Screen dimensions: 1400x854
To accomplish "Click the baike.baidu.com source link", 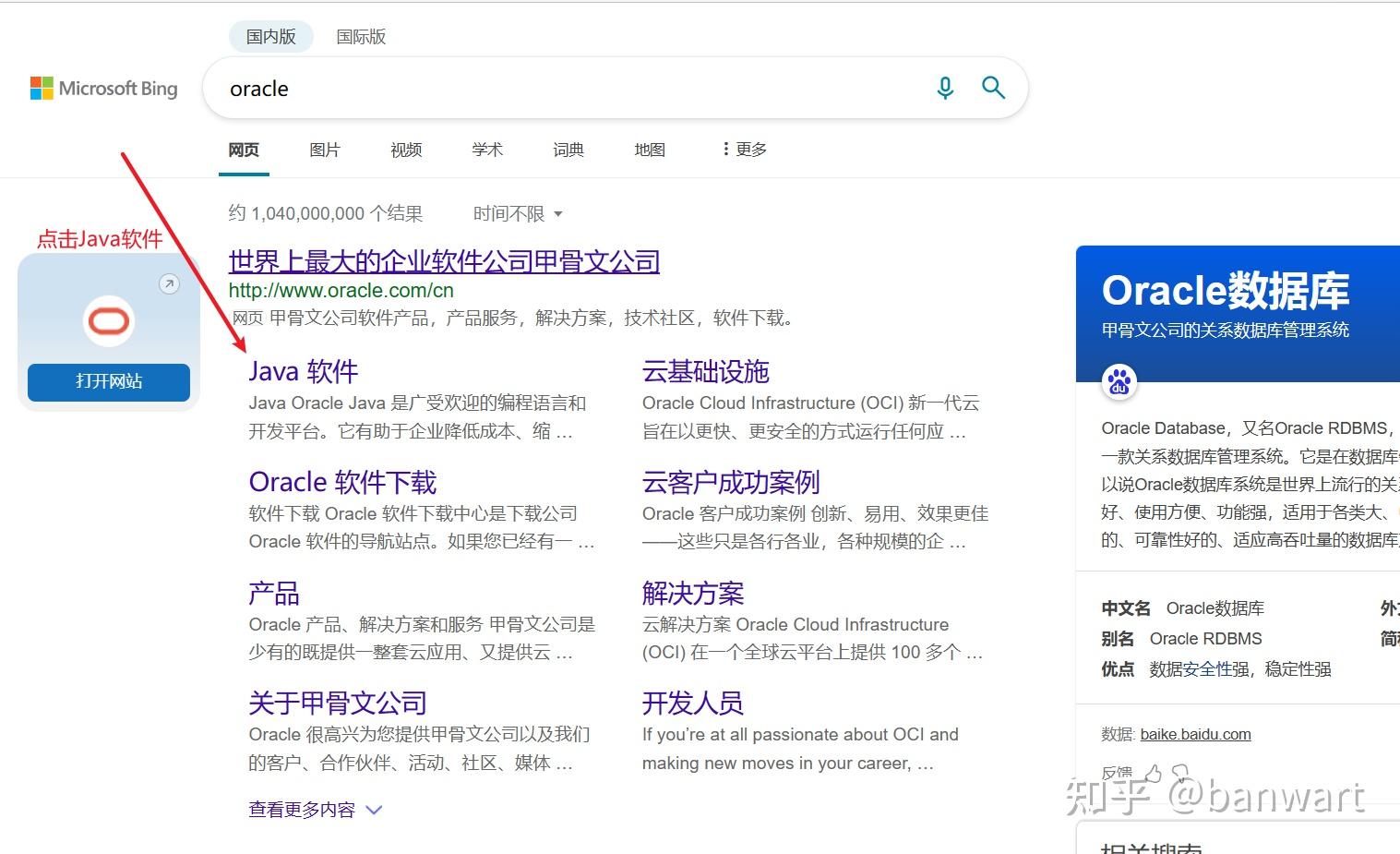I will [1195, 735].
